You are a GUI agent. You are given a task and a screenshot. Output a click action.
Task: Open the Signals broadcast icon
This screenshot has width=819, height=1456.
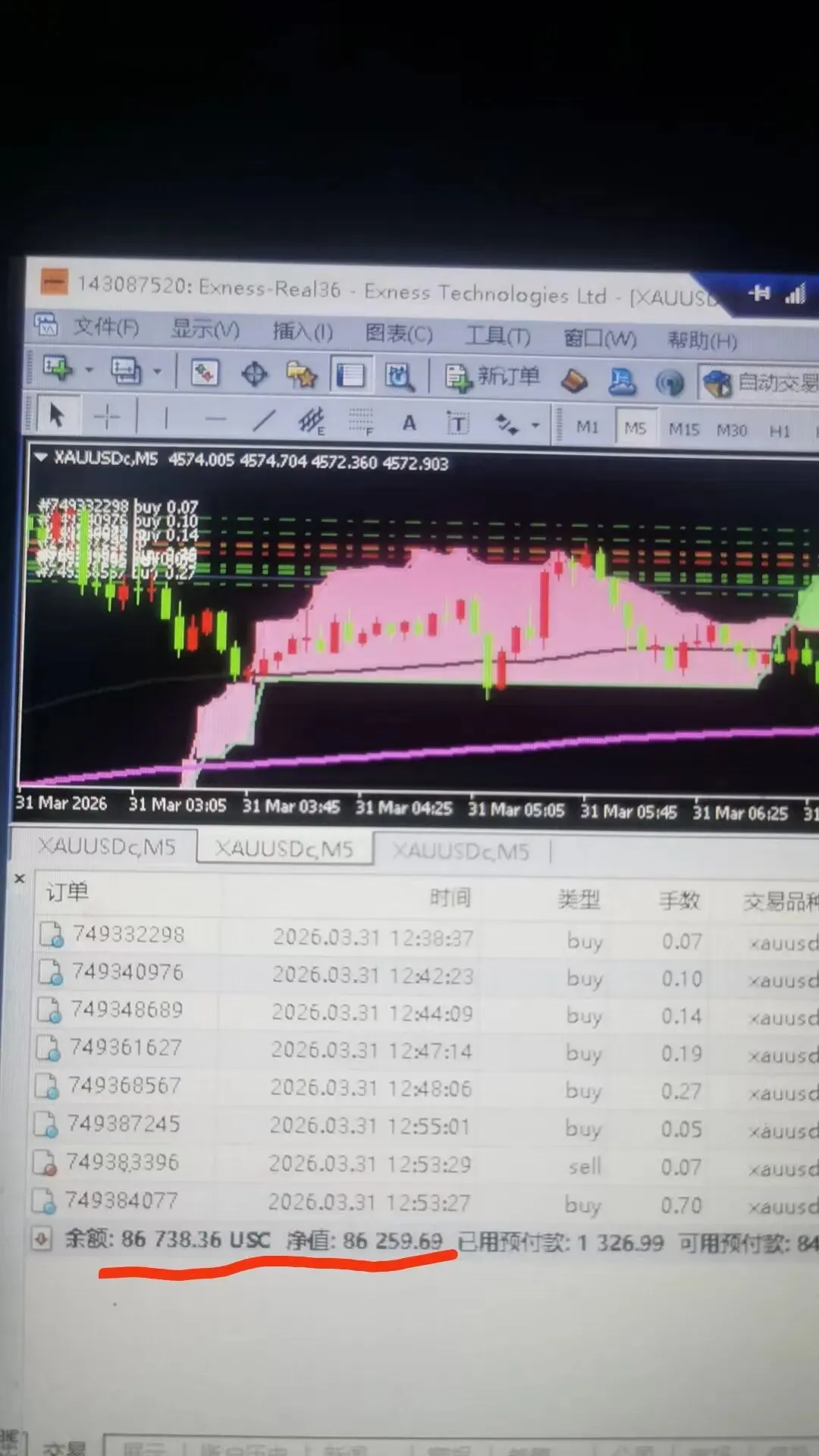click(670, 383)
